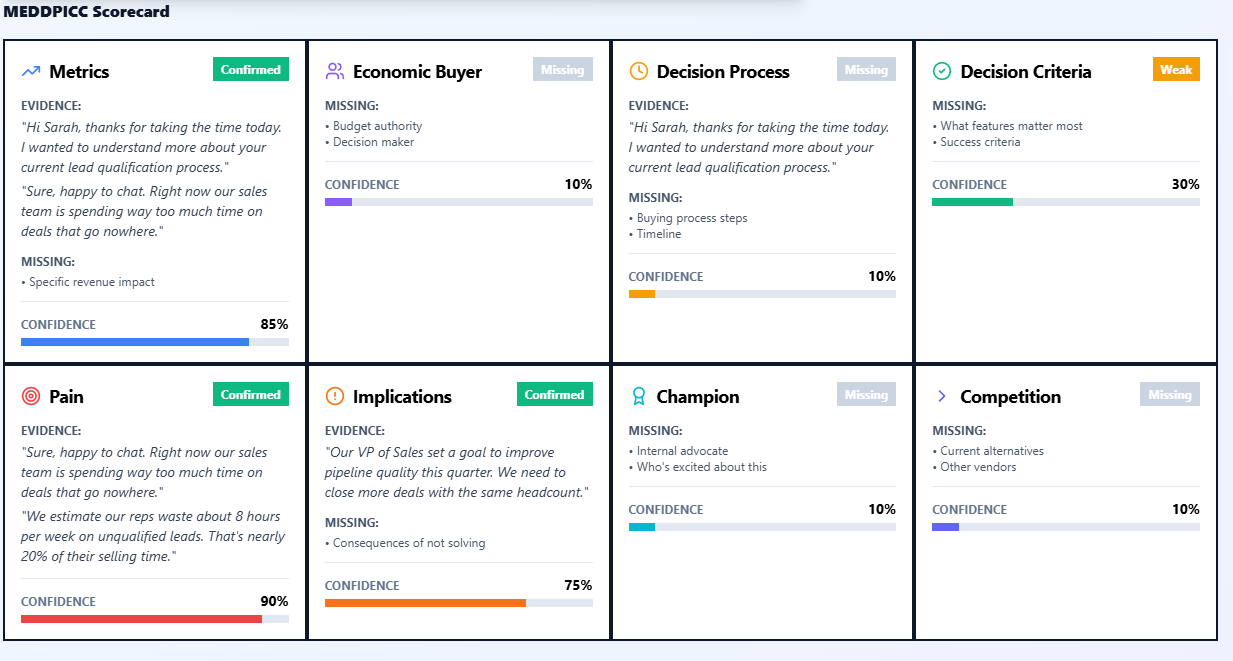Select the Pain target icon

coord(30,395)
